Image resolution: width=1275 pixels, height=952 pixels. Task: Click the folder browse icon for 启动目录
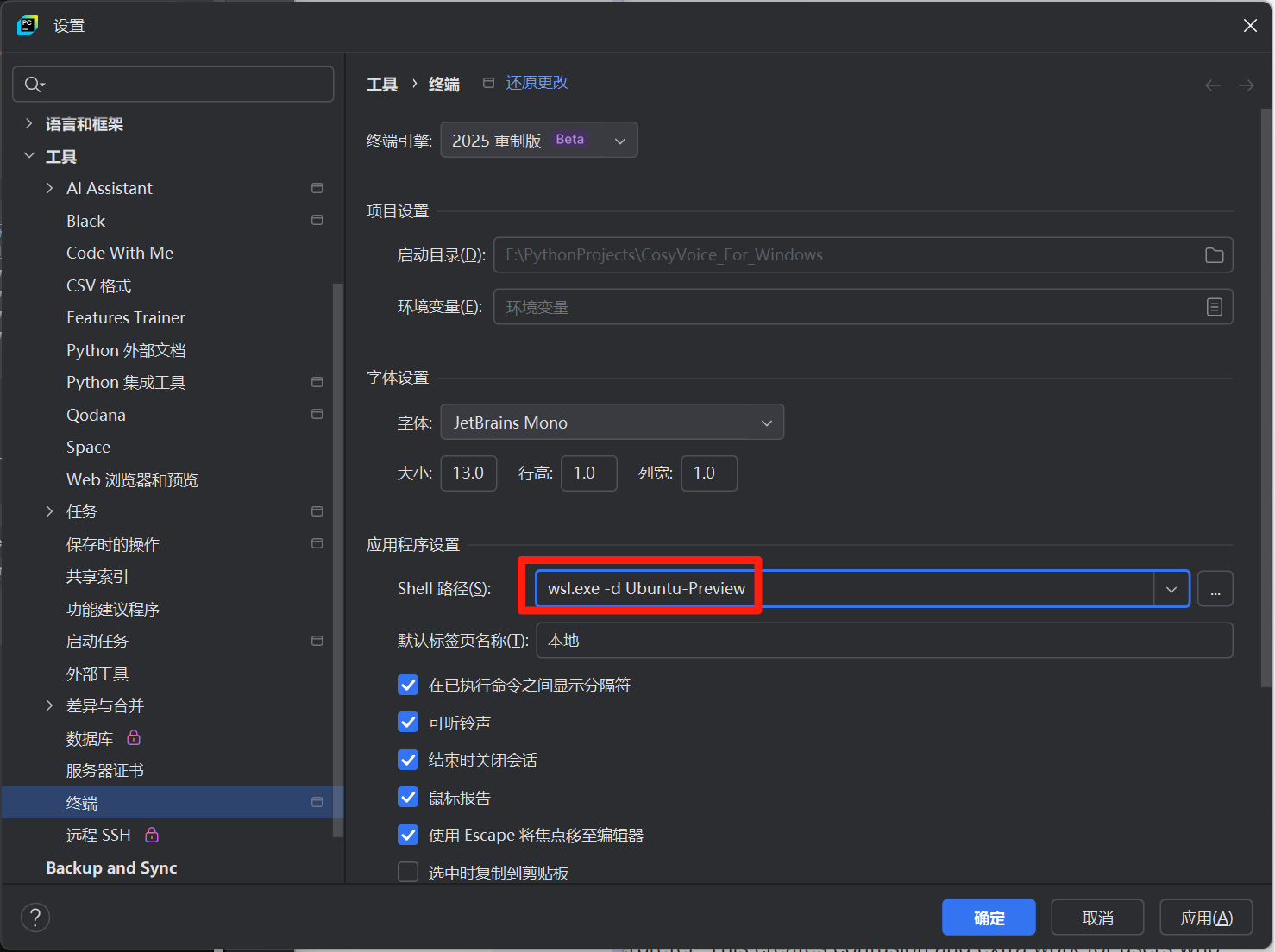coord(1214,255)
